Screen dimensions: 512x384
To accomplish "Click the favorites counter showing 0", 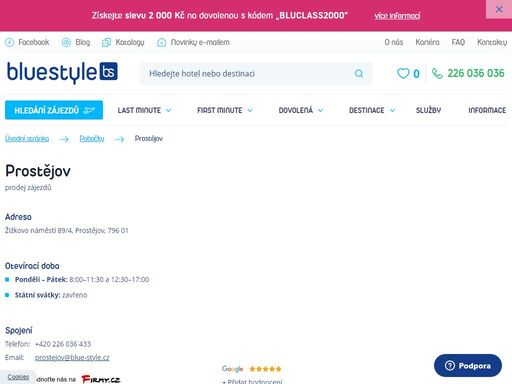I will [416, 74].
